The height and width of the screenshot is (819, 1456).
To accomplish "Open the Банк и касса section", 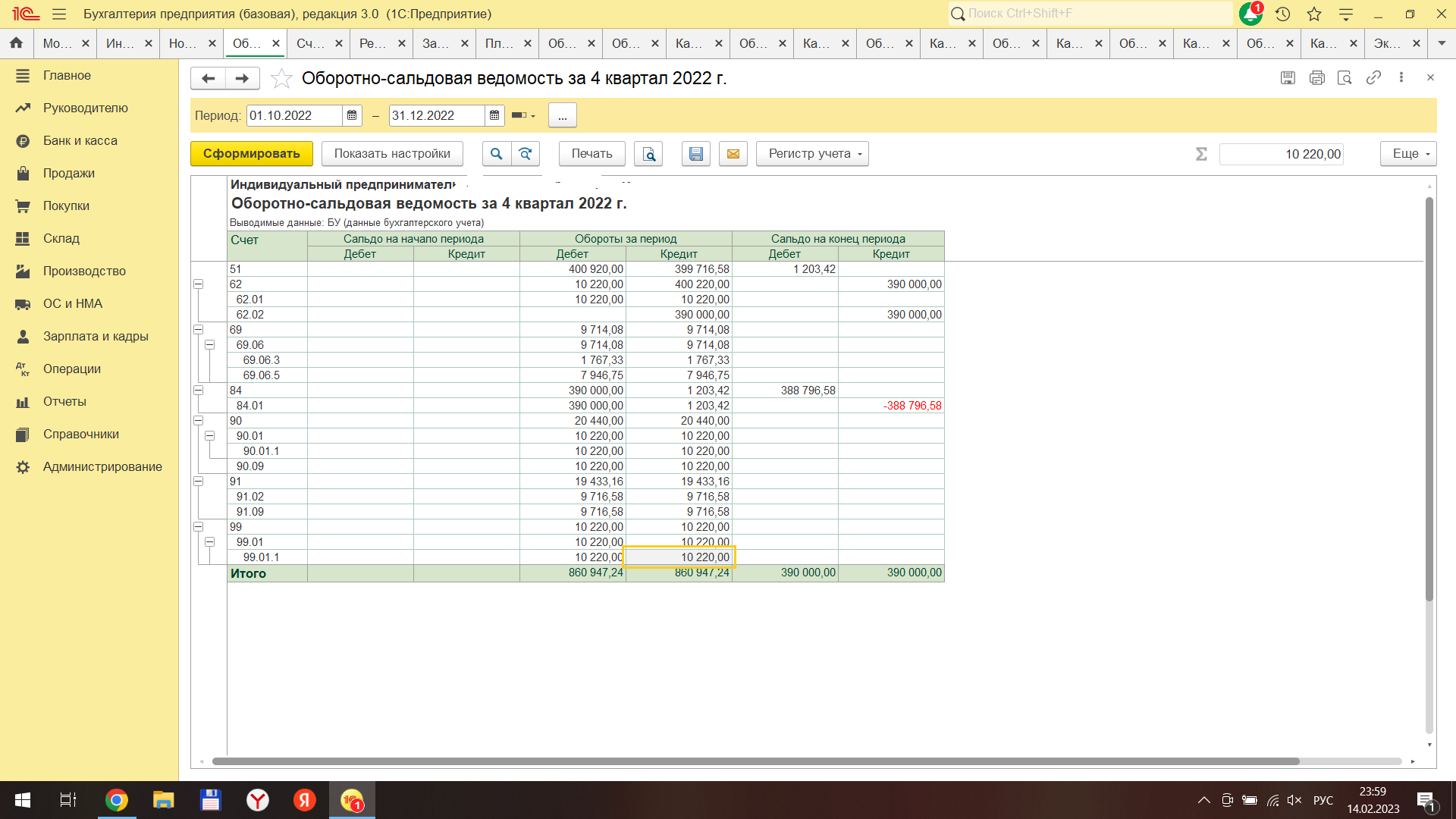I will [80, 140].
